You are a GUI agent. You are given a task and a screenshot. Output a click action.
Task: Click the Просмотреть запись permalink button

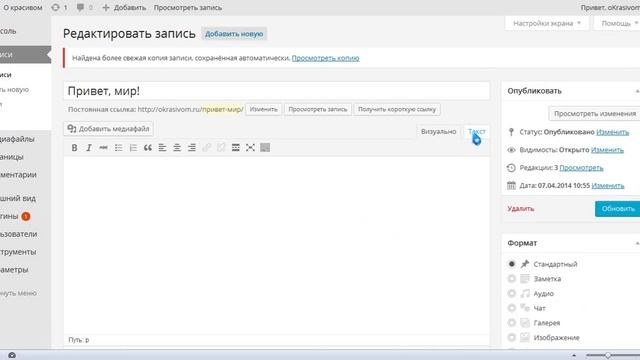tap(318, 109)
